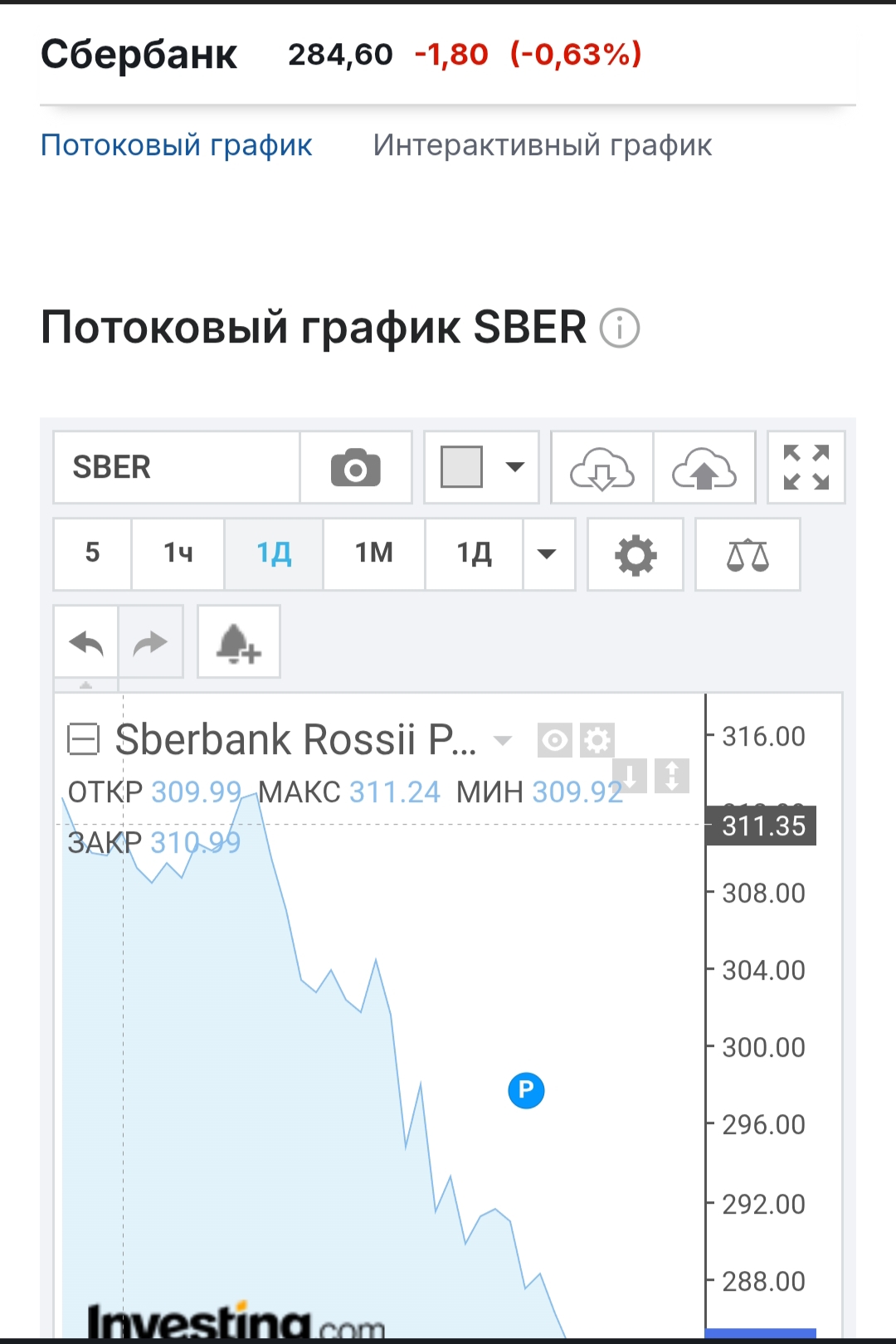
Task: Open the compare symbols scales icon
Action: (747, 554)
